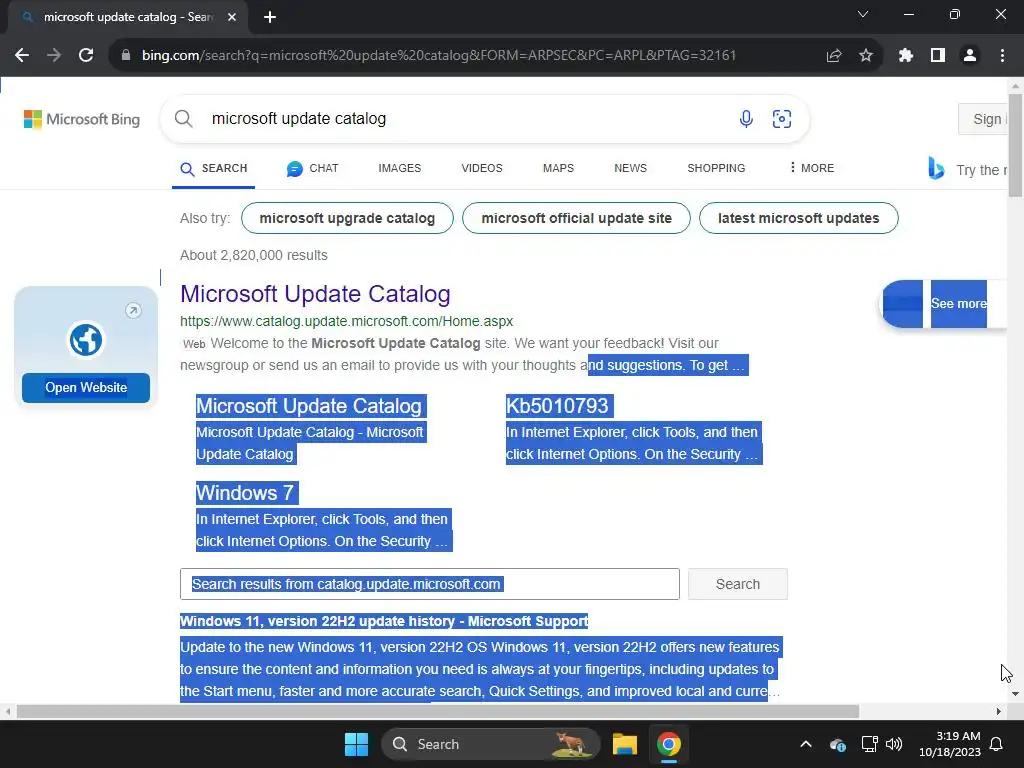The width and height of the screenshot is (1024, 768).
Task: Click the small arrow icon on website card
Action: coord(133,311)
